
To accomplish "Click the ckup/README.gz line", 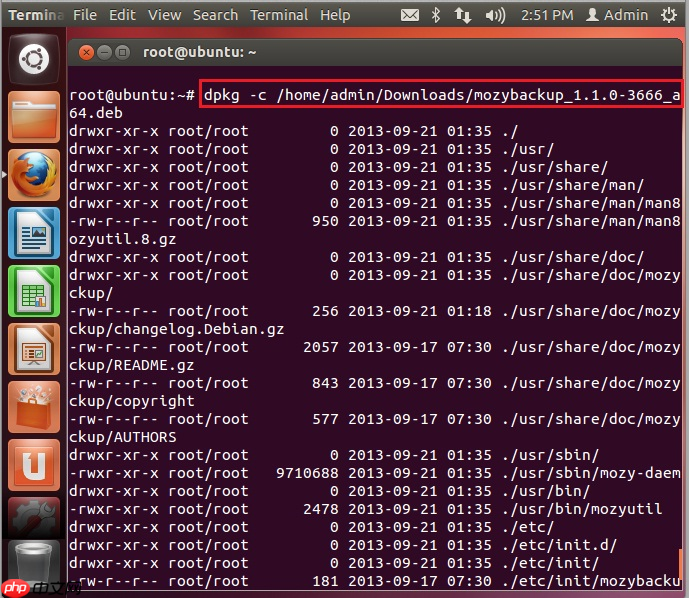I will tap(131, 365).
